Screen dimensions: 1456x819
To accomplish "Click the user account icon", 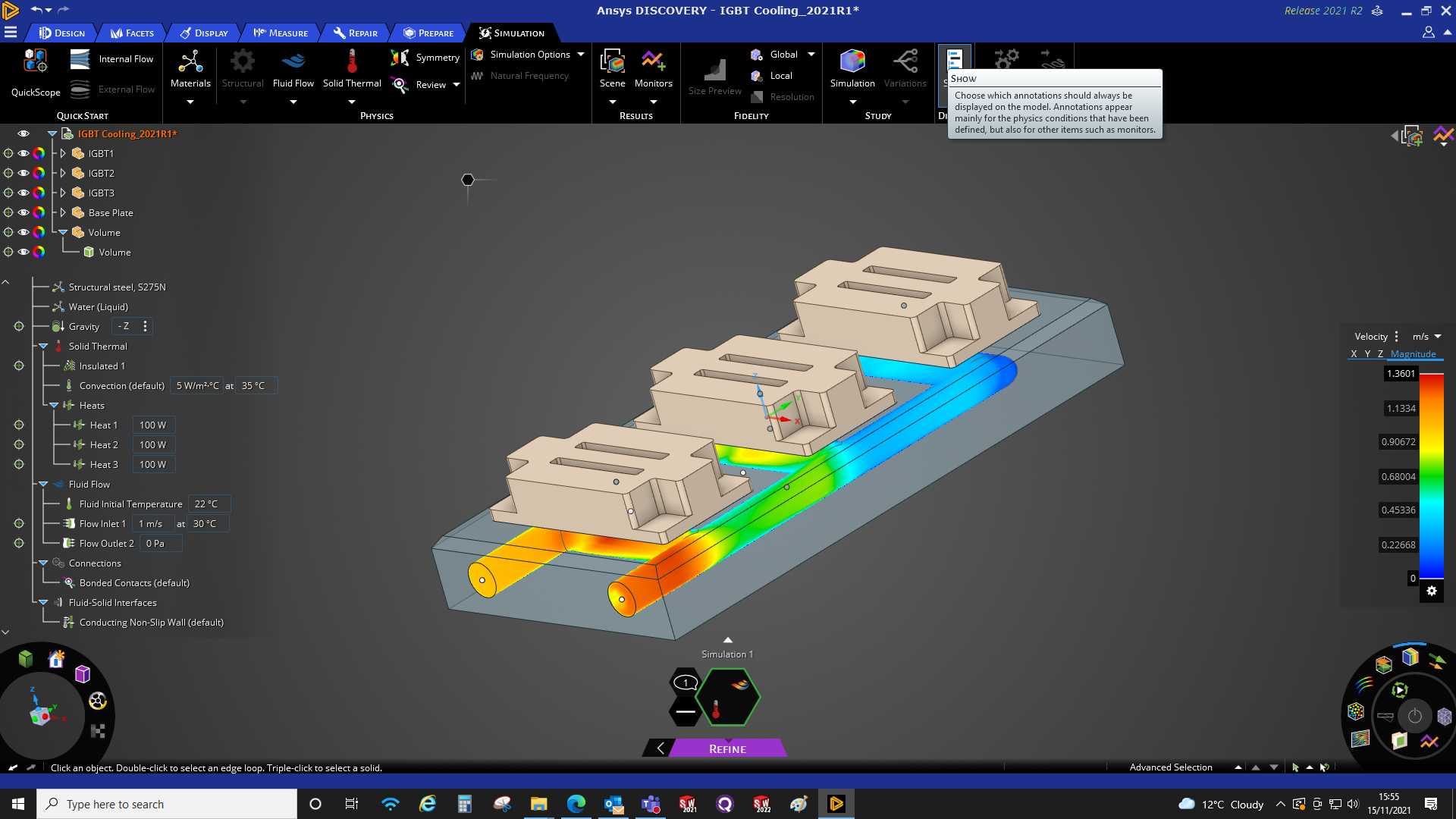I will pyautogui.click(x=1428, y=33).
